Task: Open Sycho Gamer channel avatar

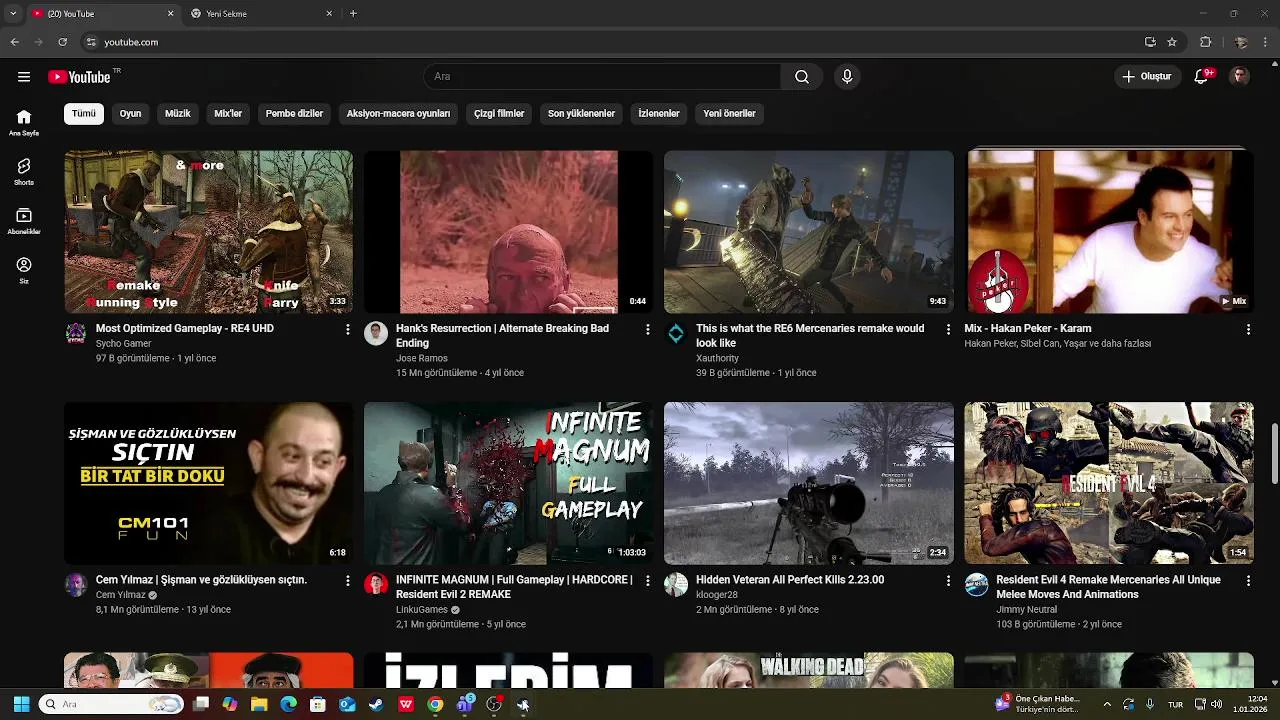Action: pos(76,333)
